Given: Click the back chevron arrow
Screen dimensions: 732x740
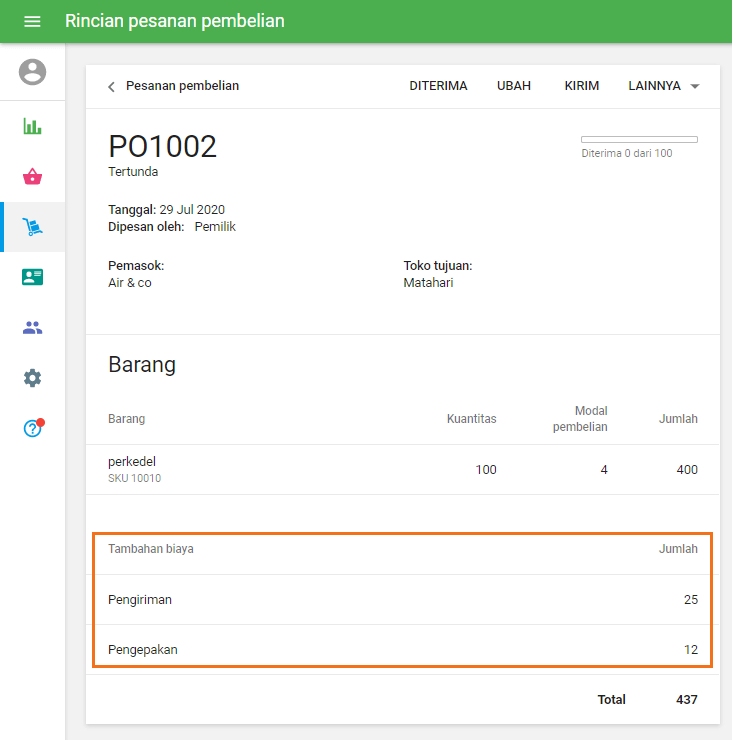Looking at the screenshot, I should click(111, 87).
